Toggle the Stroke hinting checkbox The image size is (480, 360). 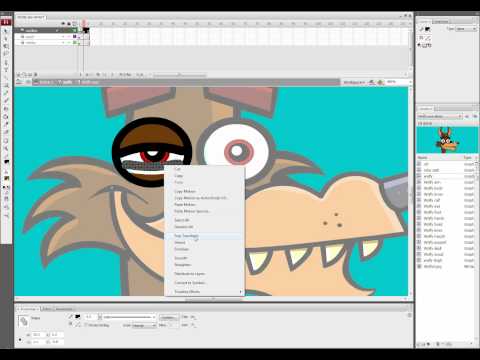tap(86, 325)
